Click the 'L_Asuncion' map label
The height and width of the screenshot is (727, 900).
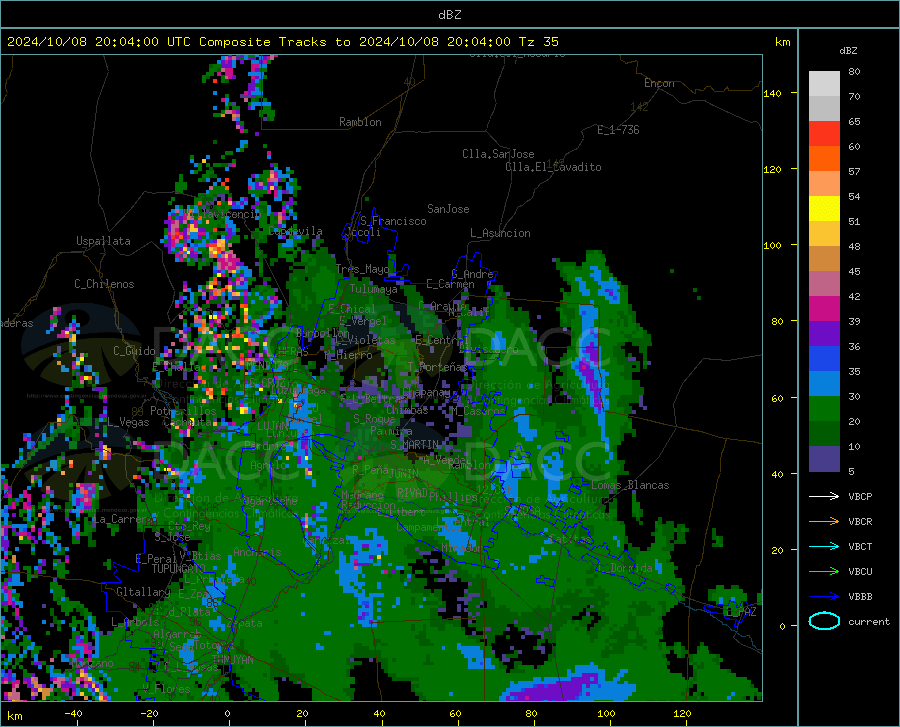500,233
